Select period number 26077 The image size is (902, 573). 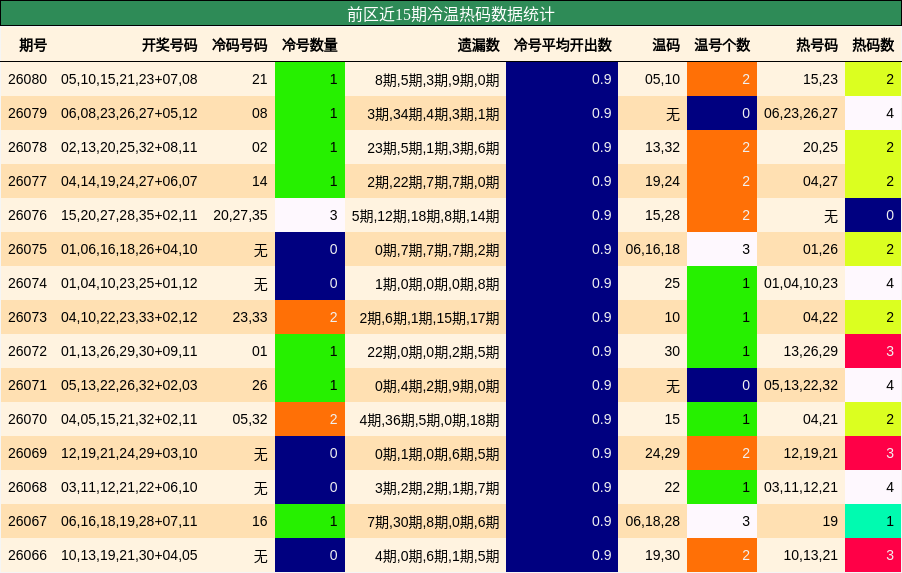28,181
